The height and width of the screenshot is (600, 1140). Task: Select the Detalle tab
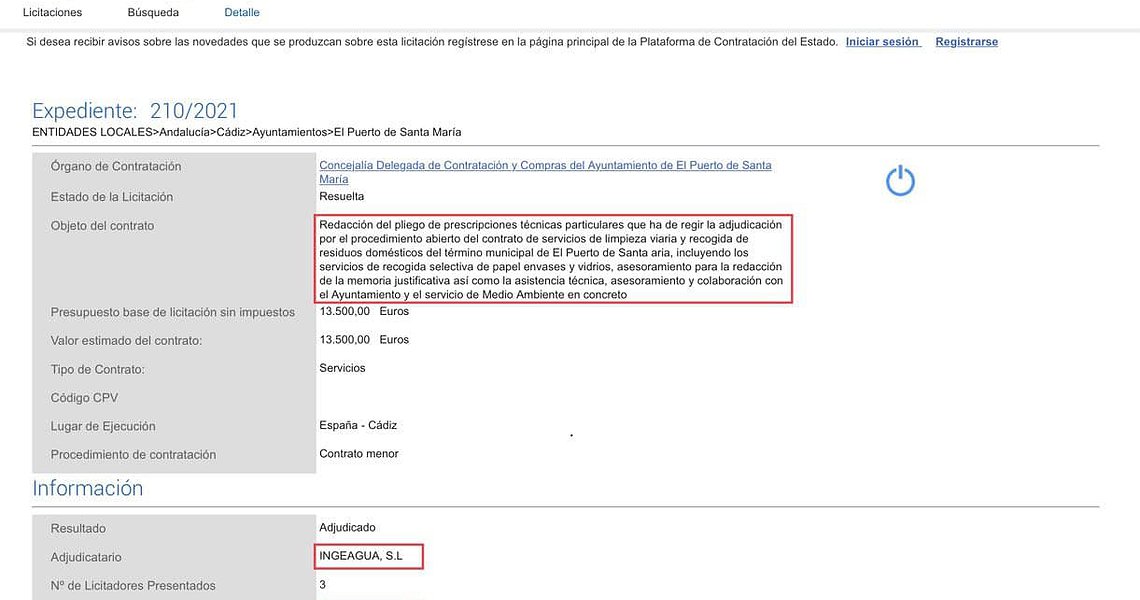tap(242, 13)
